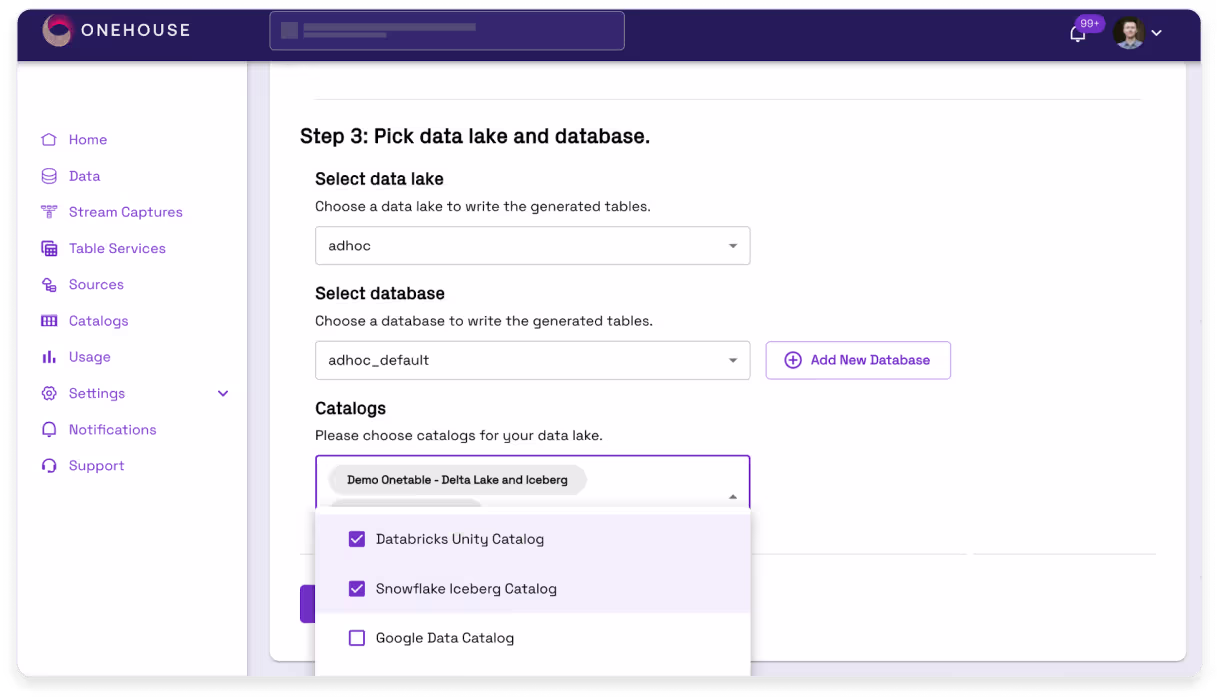Click the Catalogs grid icon
This screenshot has height=699, width=1217.
[x=49, y=321]
